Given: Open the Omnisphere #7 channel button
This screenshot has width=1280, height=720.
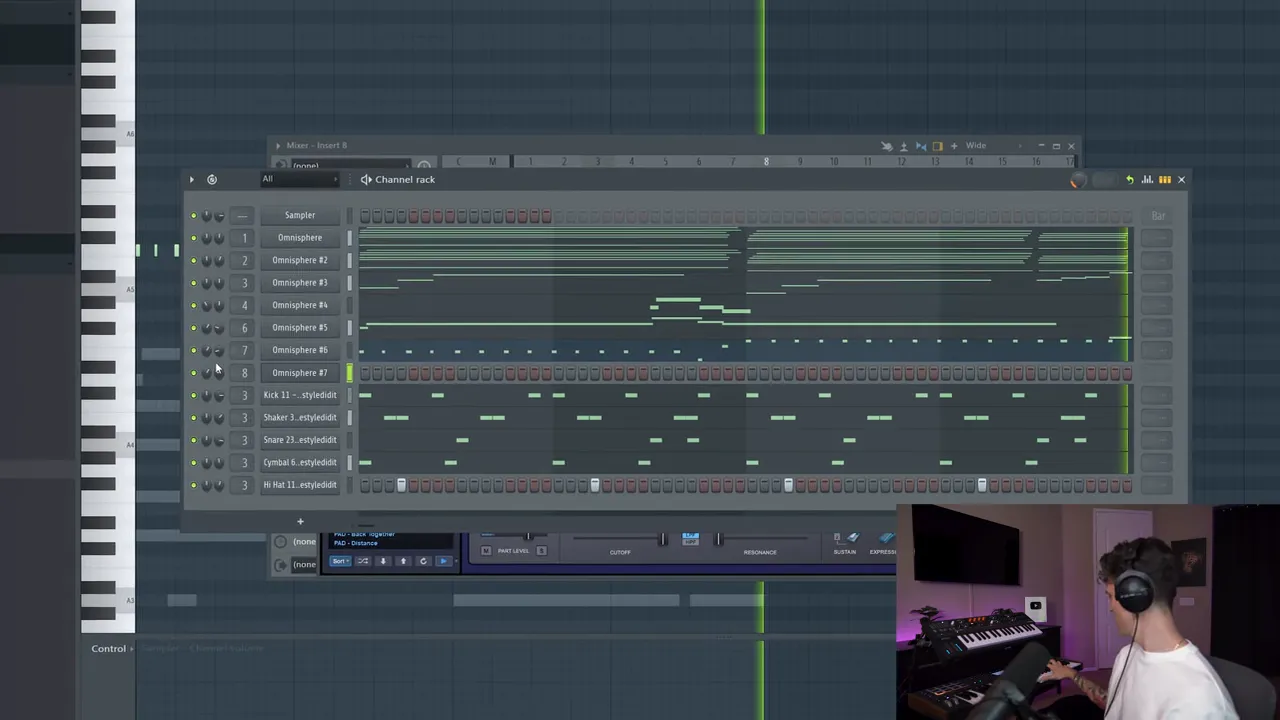Looking at the screenshot, I should 300,373.
